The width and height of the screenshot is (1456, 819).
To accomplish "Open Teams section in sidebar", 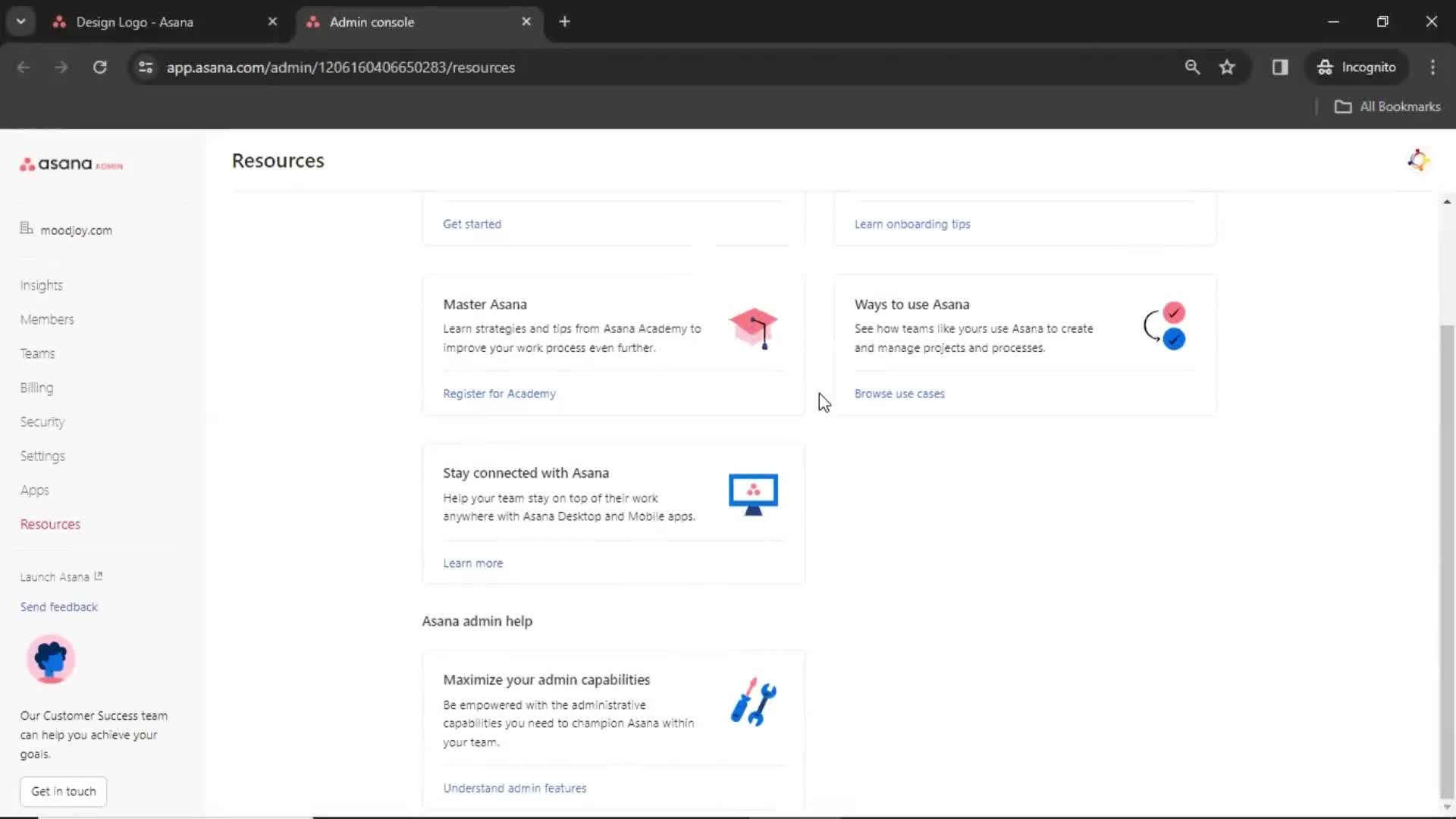I will tap(37, 353).
